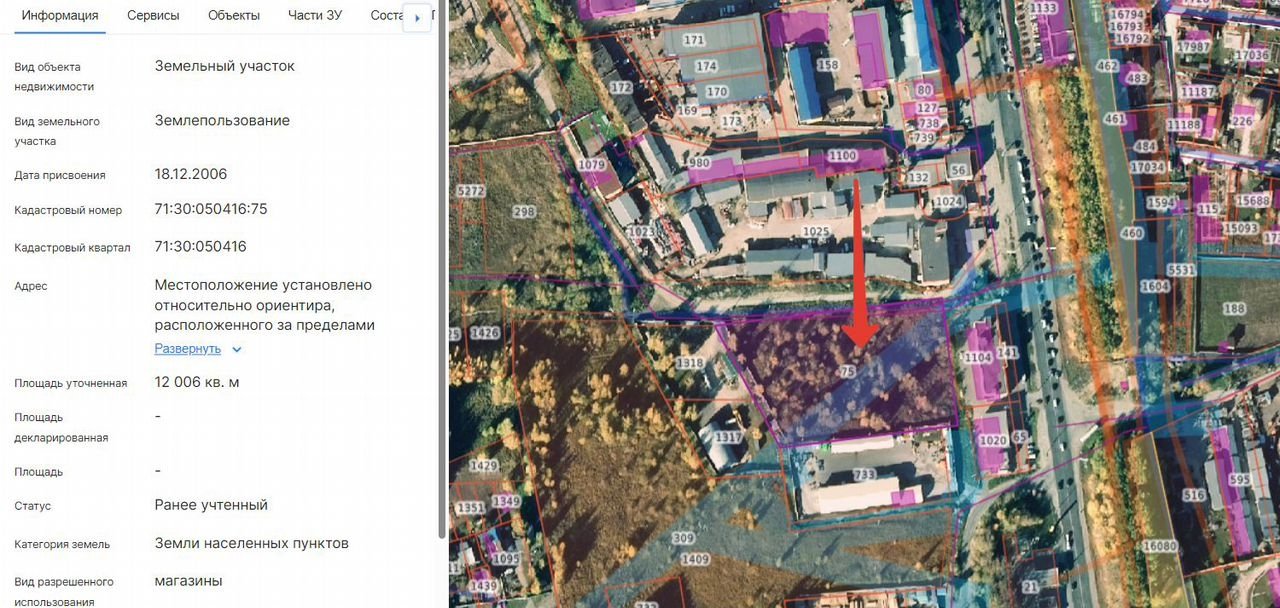This screenshot has height=608, width=1280.
Task: Click parcel 171 building on map
Action: tap(694, 41)
